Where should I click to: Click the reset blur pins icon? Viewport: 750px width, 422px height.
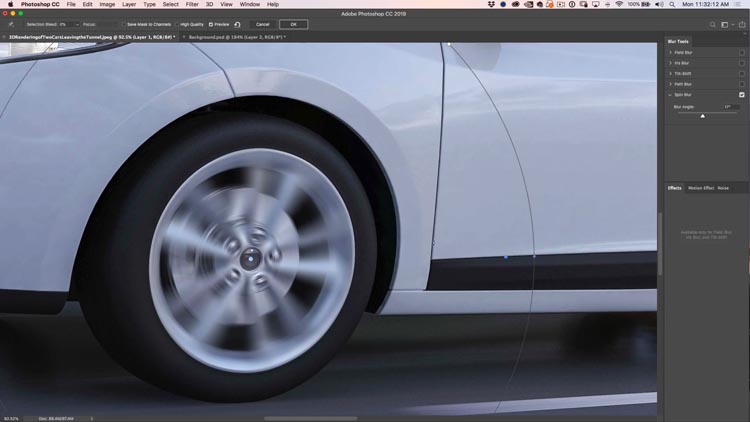(237, 24)
